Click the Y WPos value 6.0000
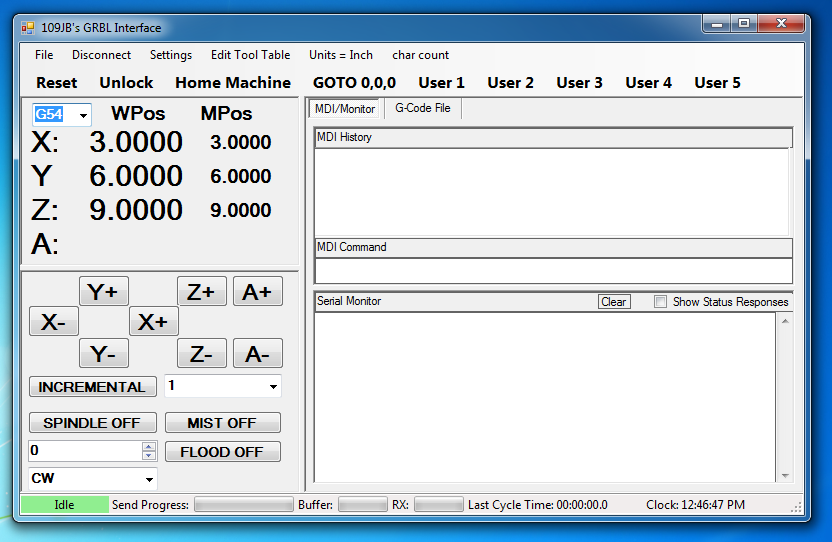The height and width of the screenshot is (542, 832). 136,176
